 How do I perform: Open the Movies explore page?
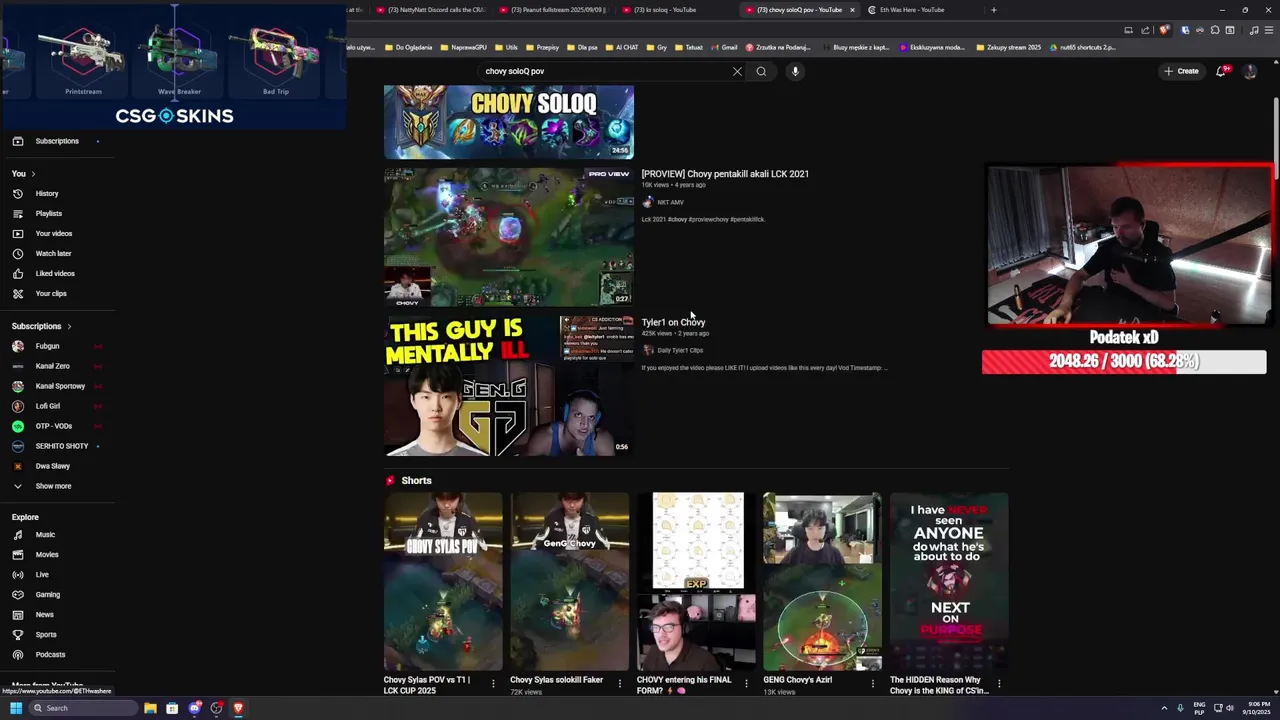coord(47,555)
